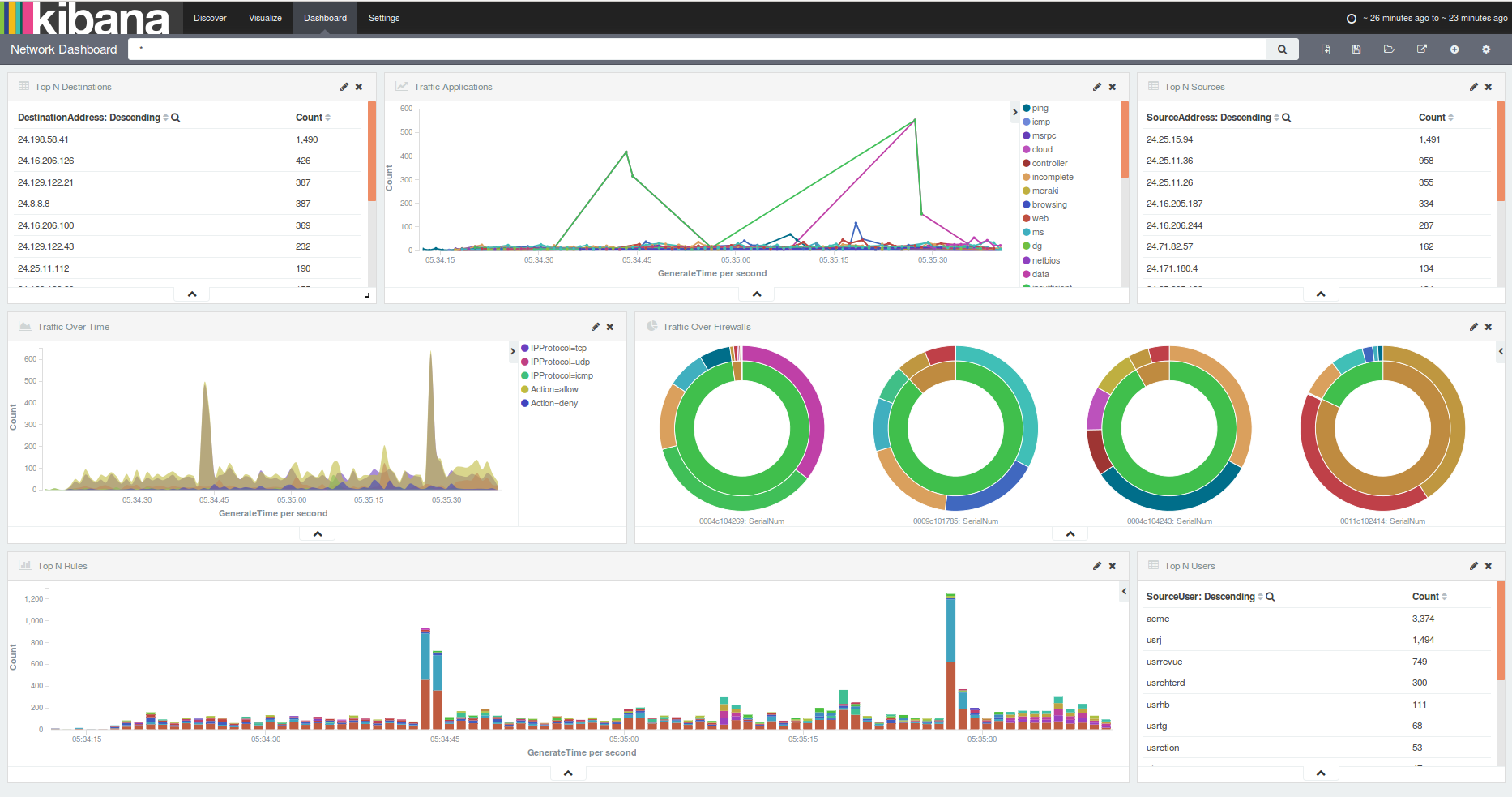The width and height of the screenshot is (1512, 797).
Task: Create a new dashboard with the page icon
Action: pos(1325,49)
